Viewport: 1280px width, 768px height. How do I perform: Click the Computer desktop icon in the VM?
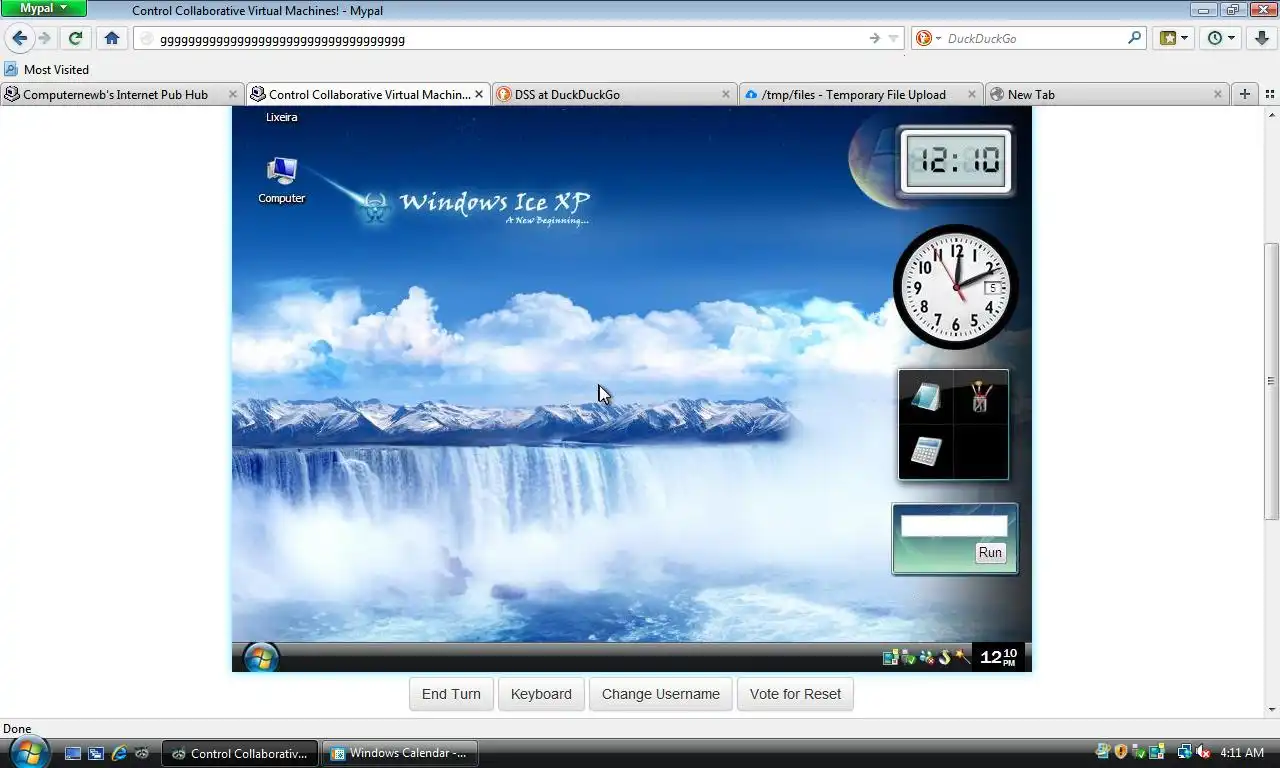[x=282, y=180]
